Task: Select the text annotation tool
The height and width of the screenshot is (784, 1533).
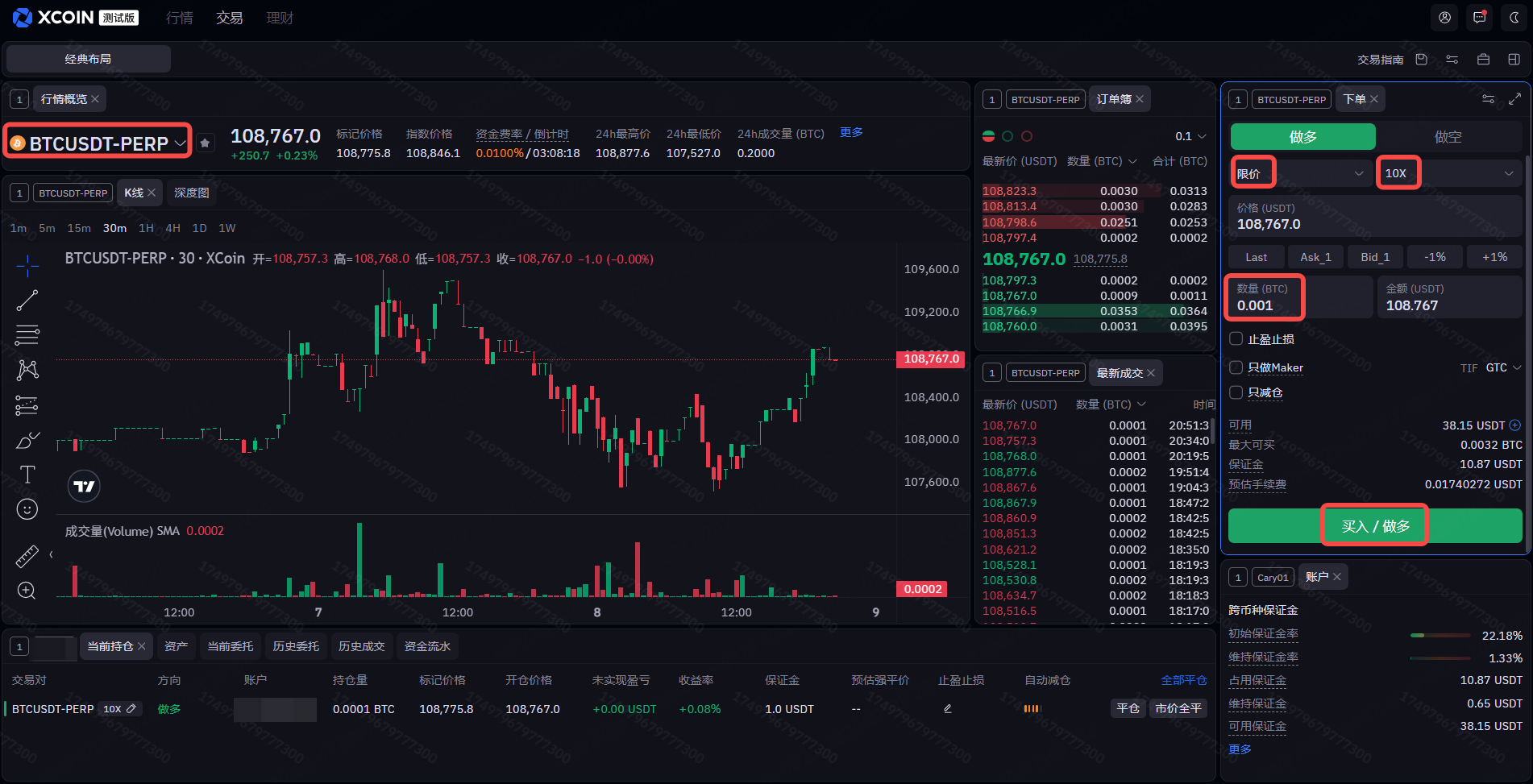Action: click(x=27, y=475)
